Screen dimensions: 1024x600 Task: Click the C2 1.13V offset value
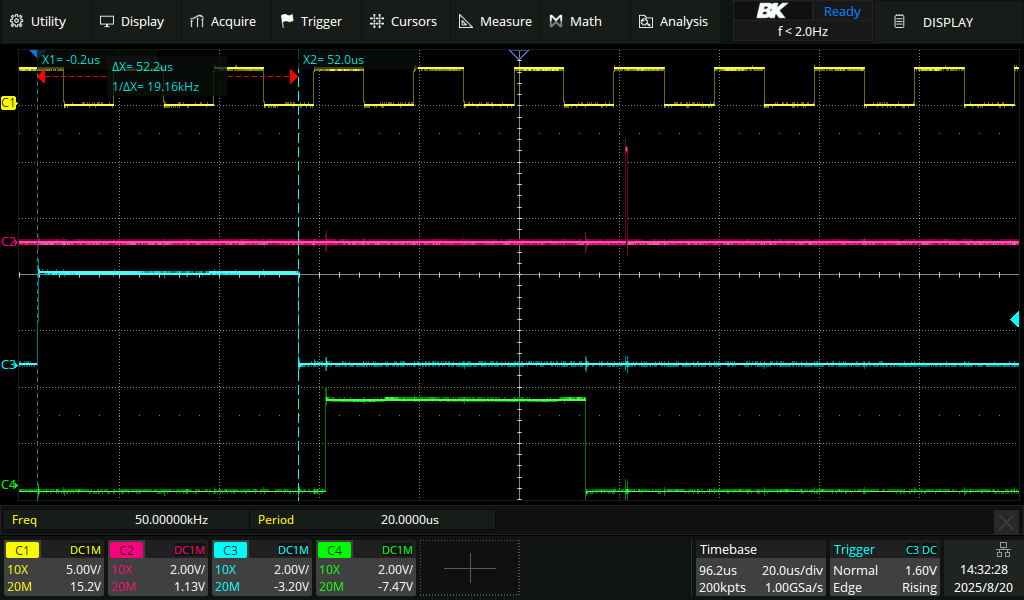click(x=189, y=587)
